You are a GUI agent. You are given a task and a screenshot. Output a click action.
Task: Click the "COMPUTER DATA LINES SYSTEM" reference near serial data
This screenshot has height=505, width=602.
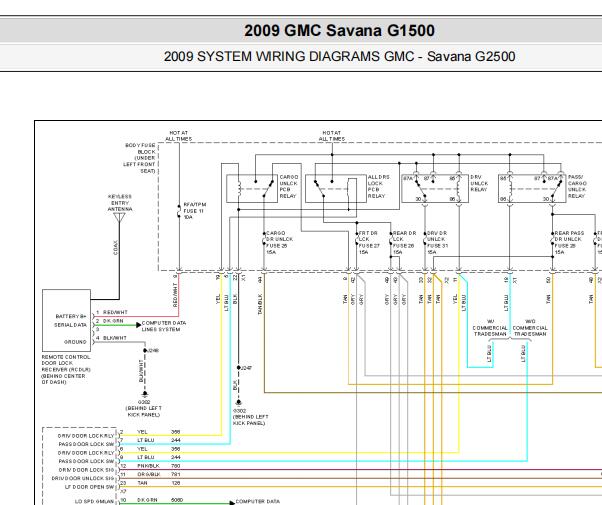click(x=164, y=326)
